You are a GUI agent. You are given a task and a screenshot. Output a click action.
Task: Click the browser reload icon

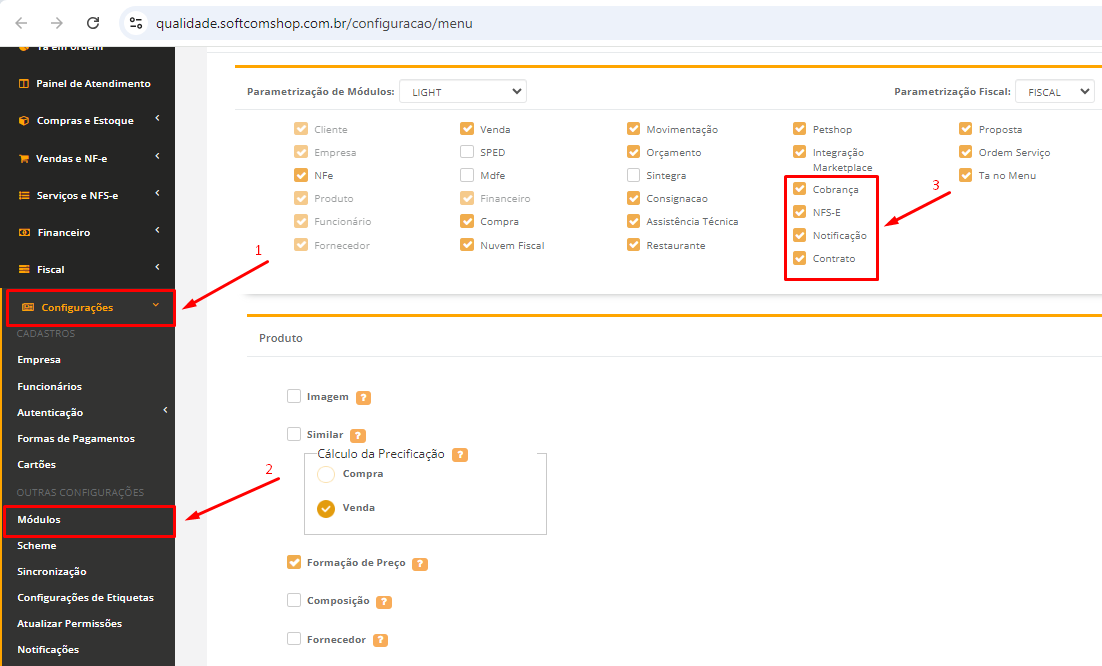click(x=93, y=22)
